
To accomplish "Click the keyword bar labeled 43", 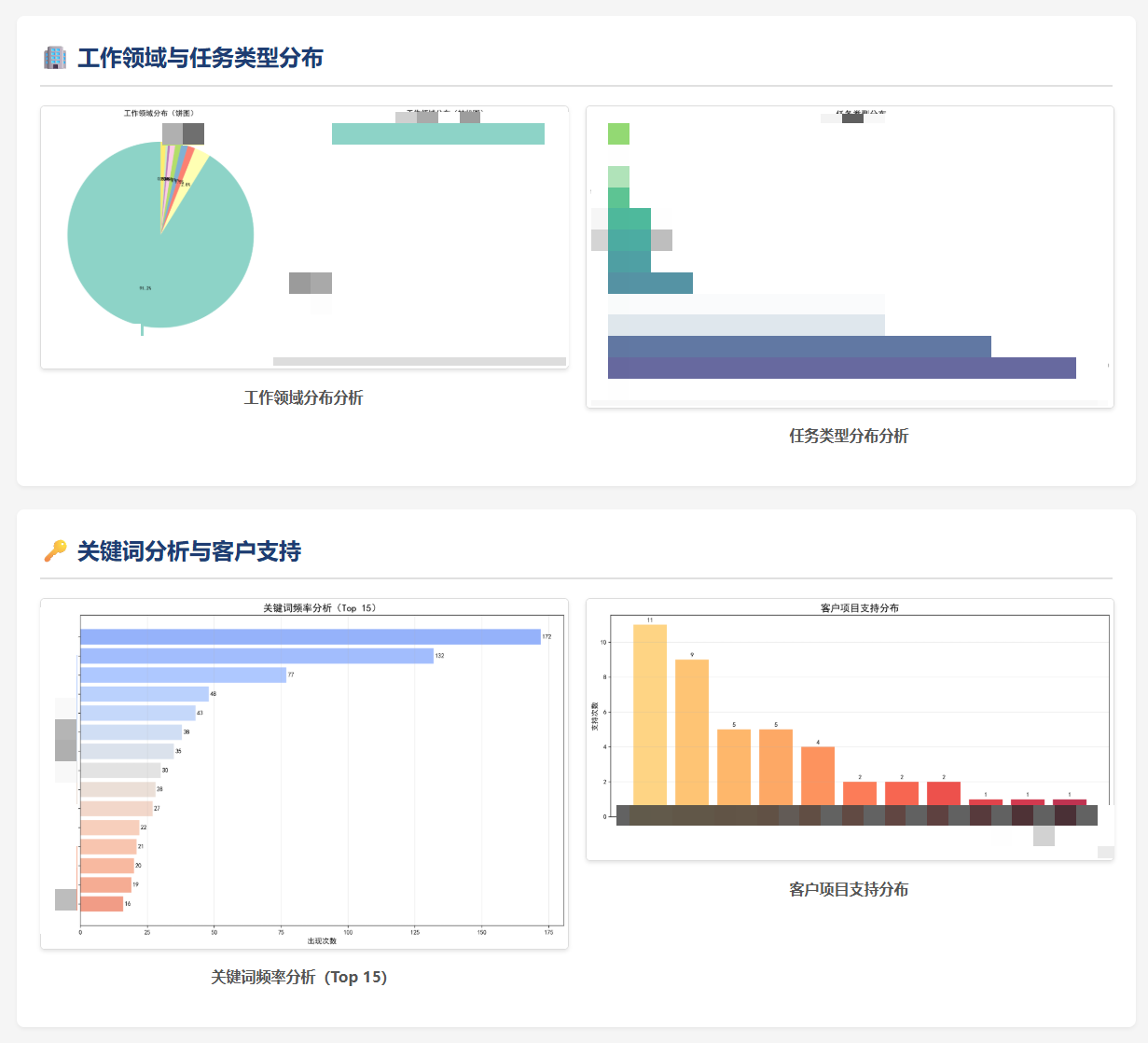I will (138, 713).
